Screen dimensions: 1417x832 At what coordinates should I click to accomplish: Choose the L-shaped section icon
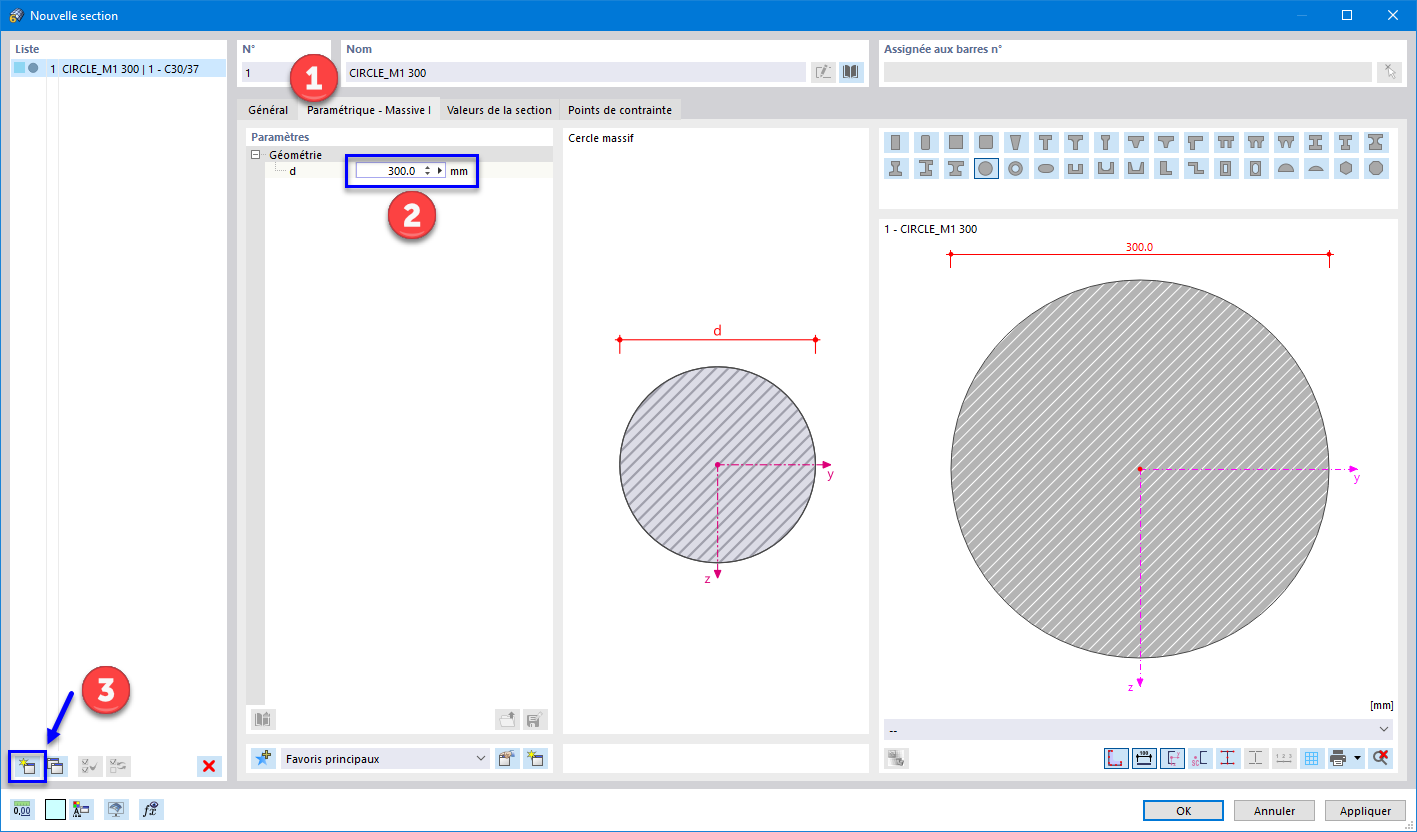(1166, 168)
